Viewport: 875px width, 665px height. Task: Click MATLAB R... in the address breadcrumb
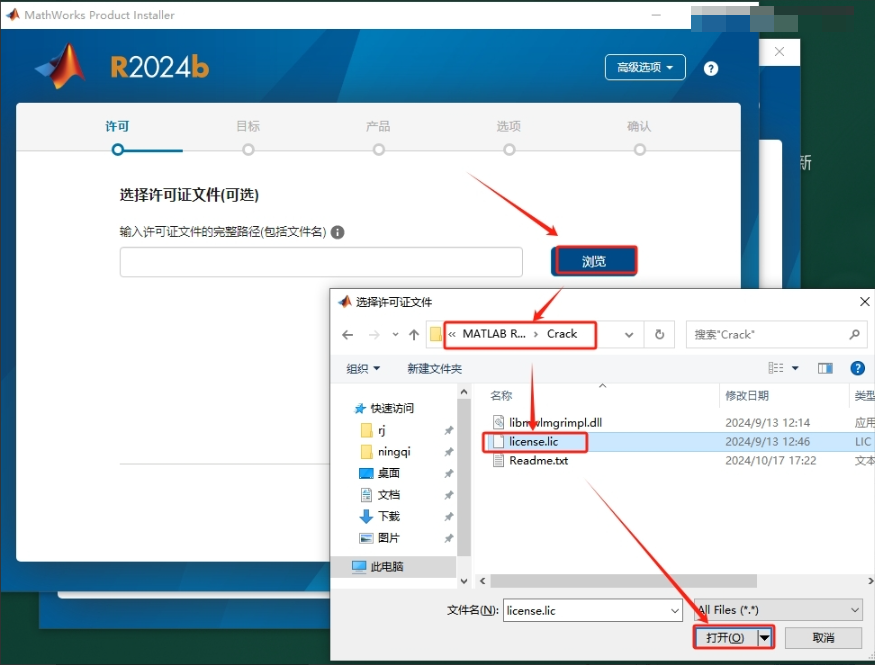pos(494,334)
